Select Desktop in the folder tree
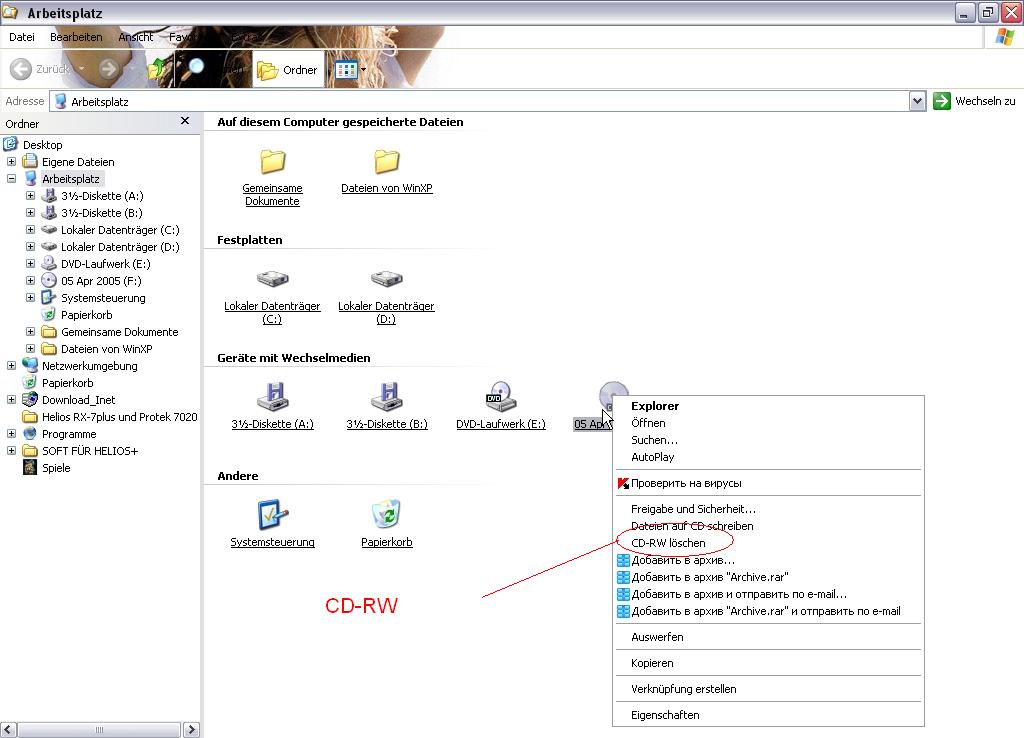The image size is (1024, 738). click(x=42, y=144)
